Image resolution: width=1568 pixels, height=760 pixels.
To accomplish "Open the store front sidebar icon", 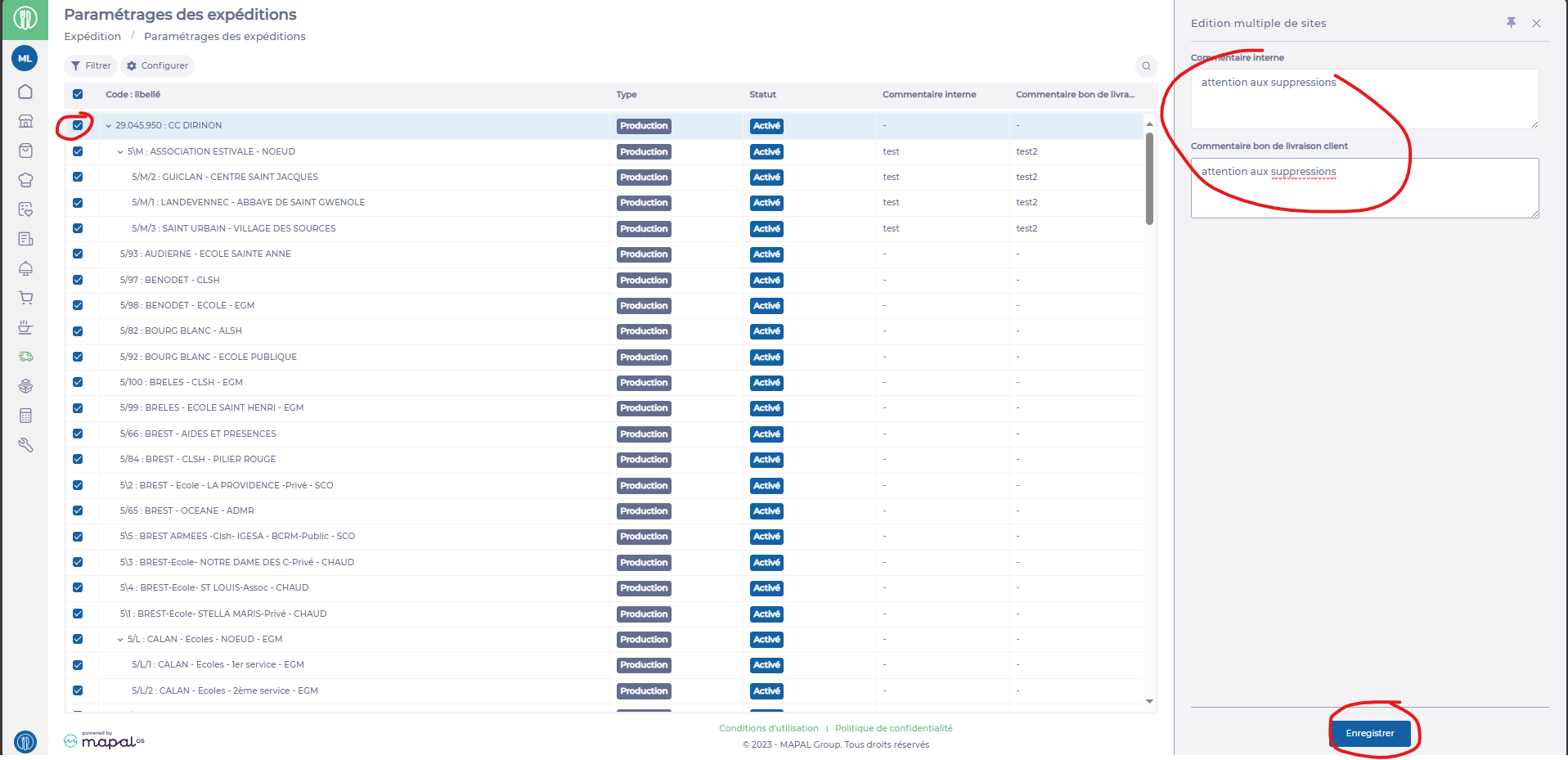I will click(25, 121).
